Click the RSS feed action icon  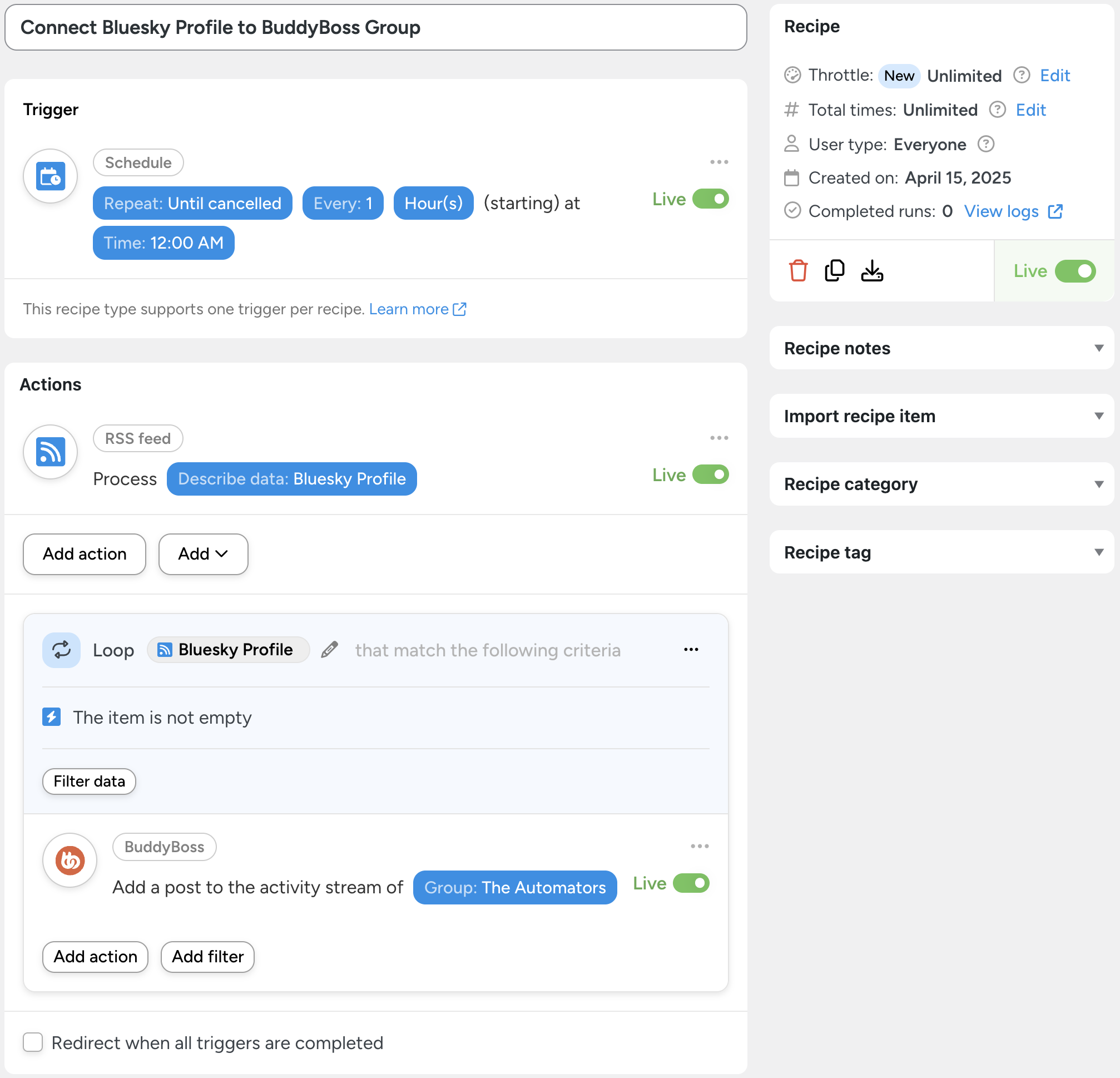[50, 452]
